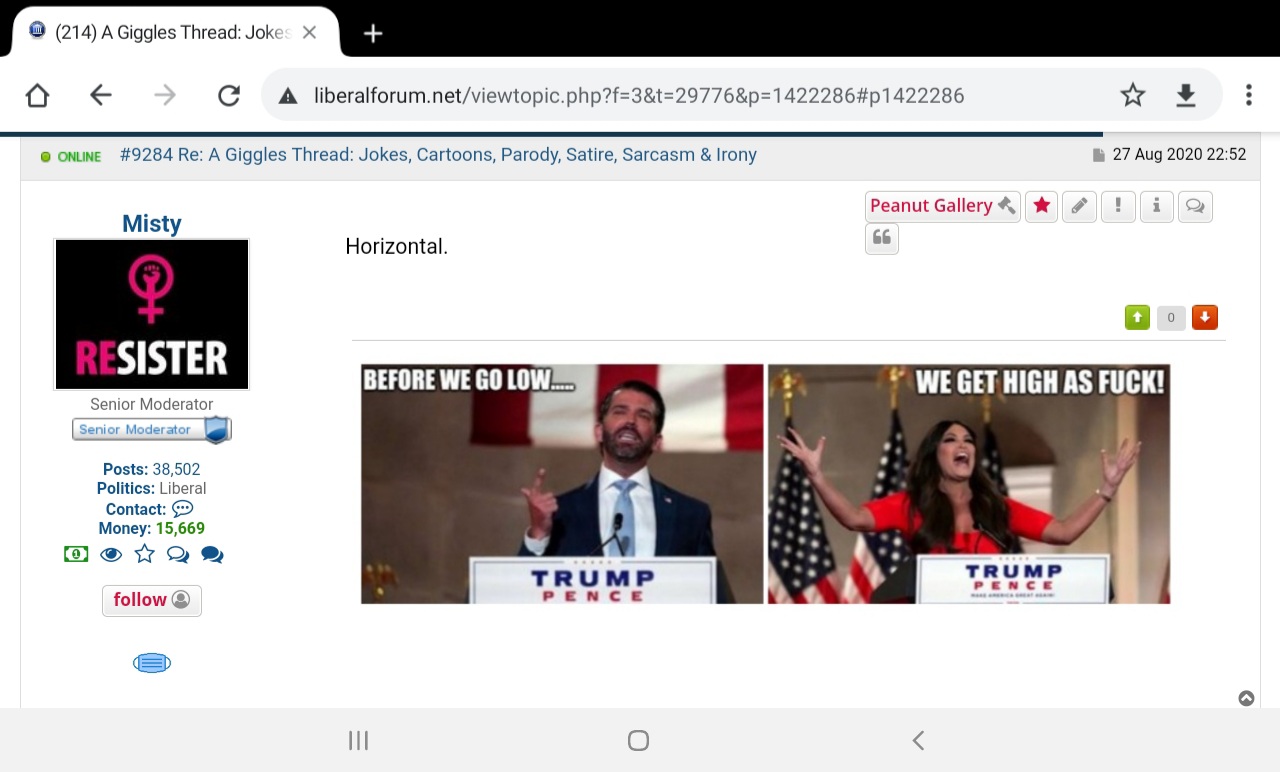This screenshot has height=772, width=1280.
Task: Click the Money amount 15,669
Action: (x=180, y=528)
